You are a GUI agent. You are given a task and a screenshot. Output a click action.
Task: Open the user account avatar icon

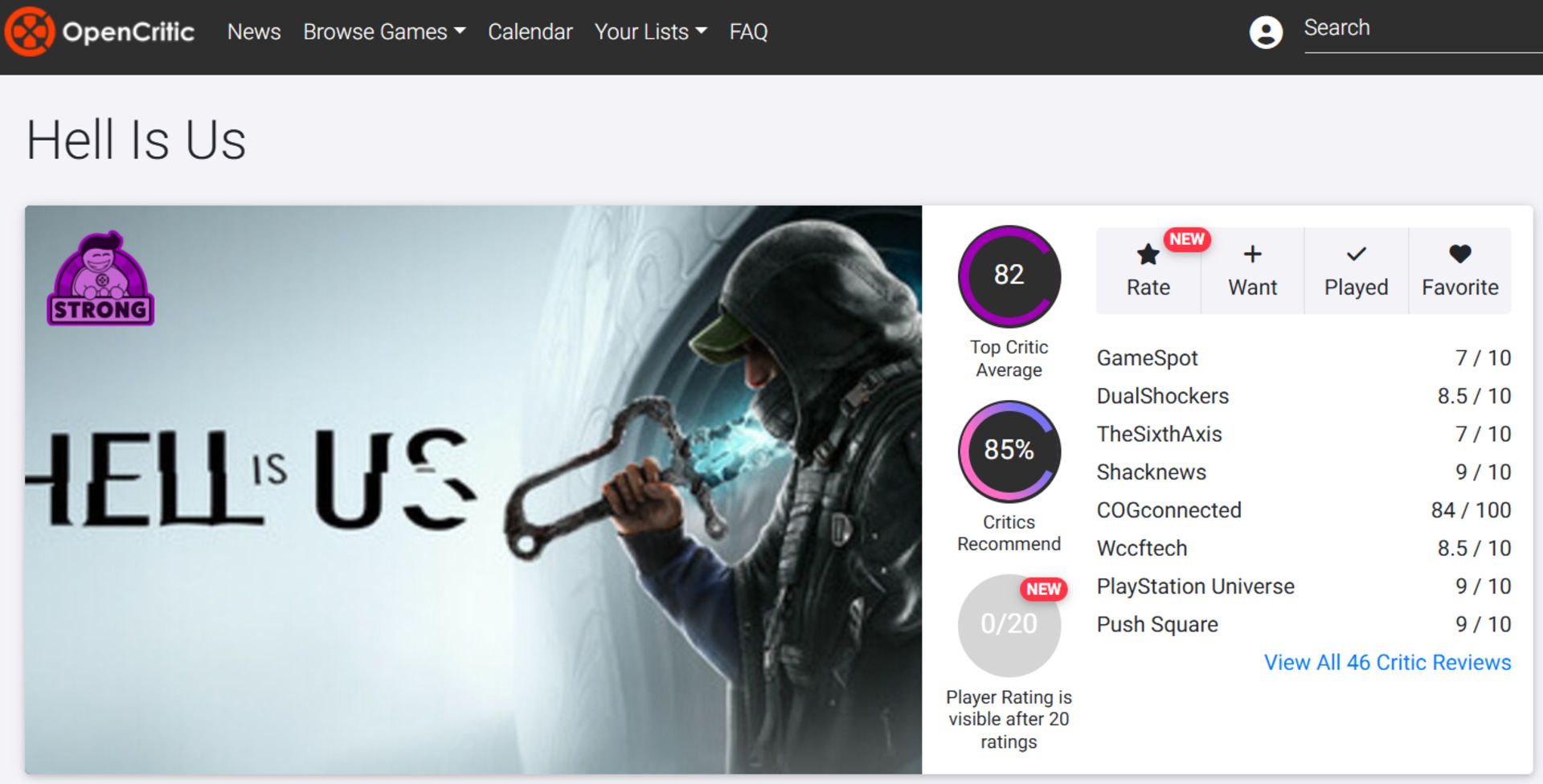pyautogui.click(x=1266, y=32)
